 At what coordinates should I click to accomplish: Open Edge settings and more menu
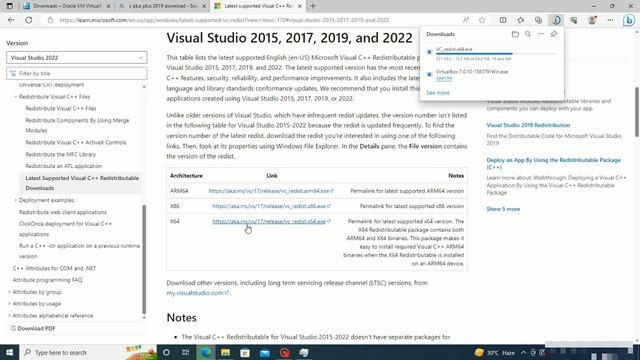610,20
